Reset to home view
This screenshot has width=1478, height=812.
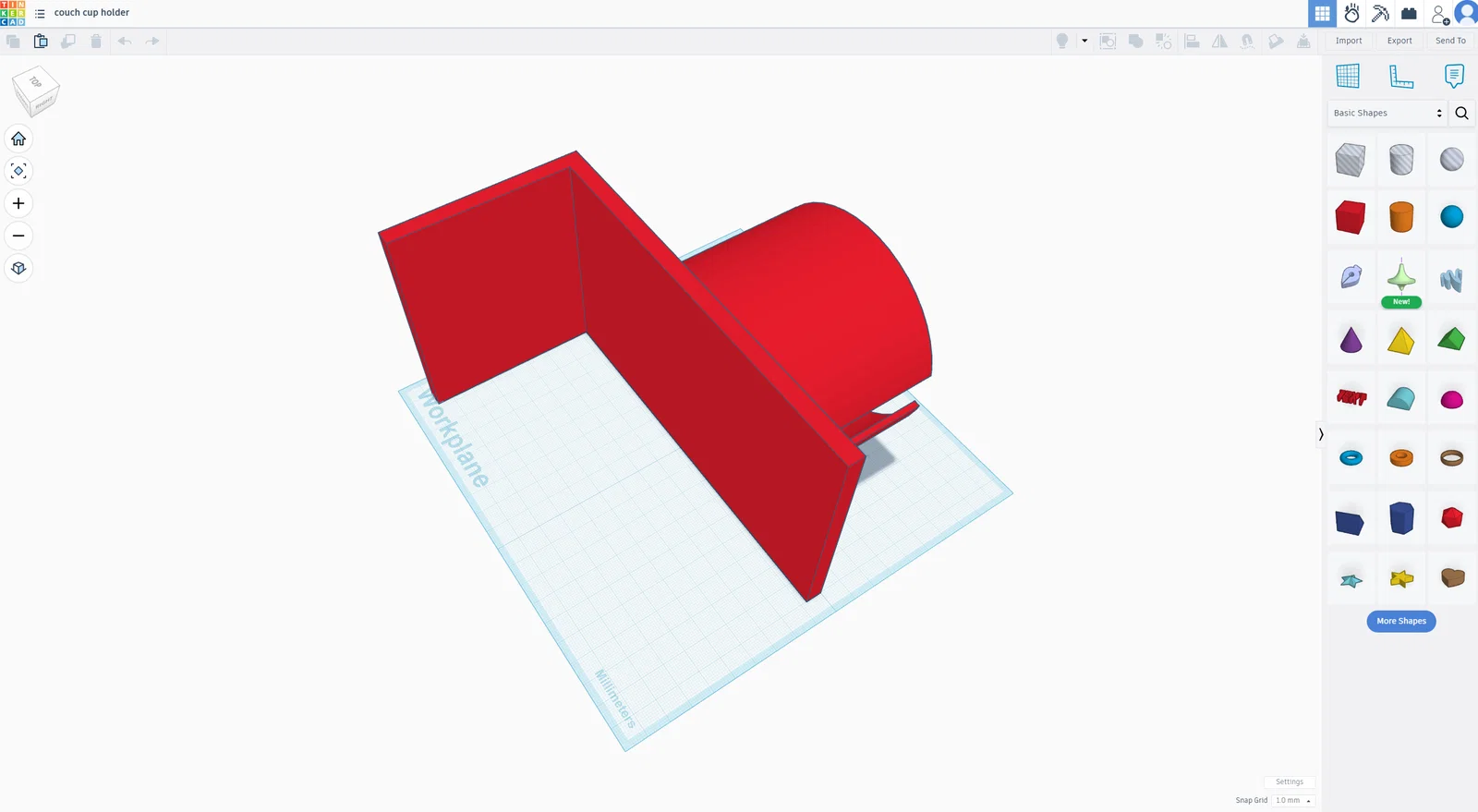click(x=18, y=139)
